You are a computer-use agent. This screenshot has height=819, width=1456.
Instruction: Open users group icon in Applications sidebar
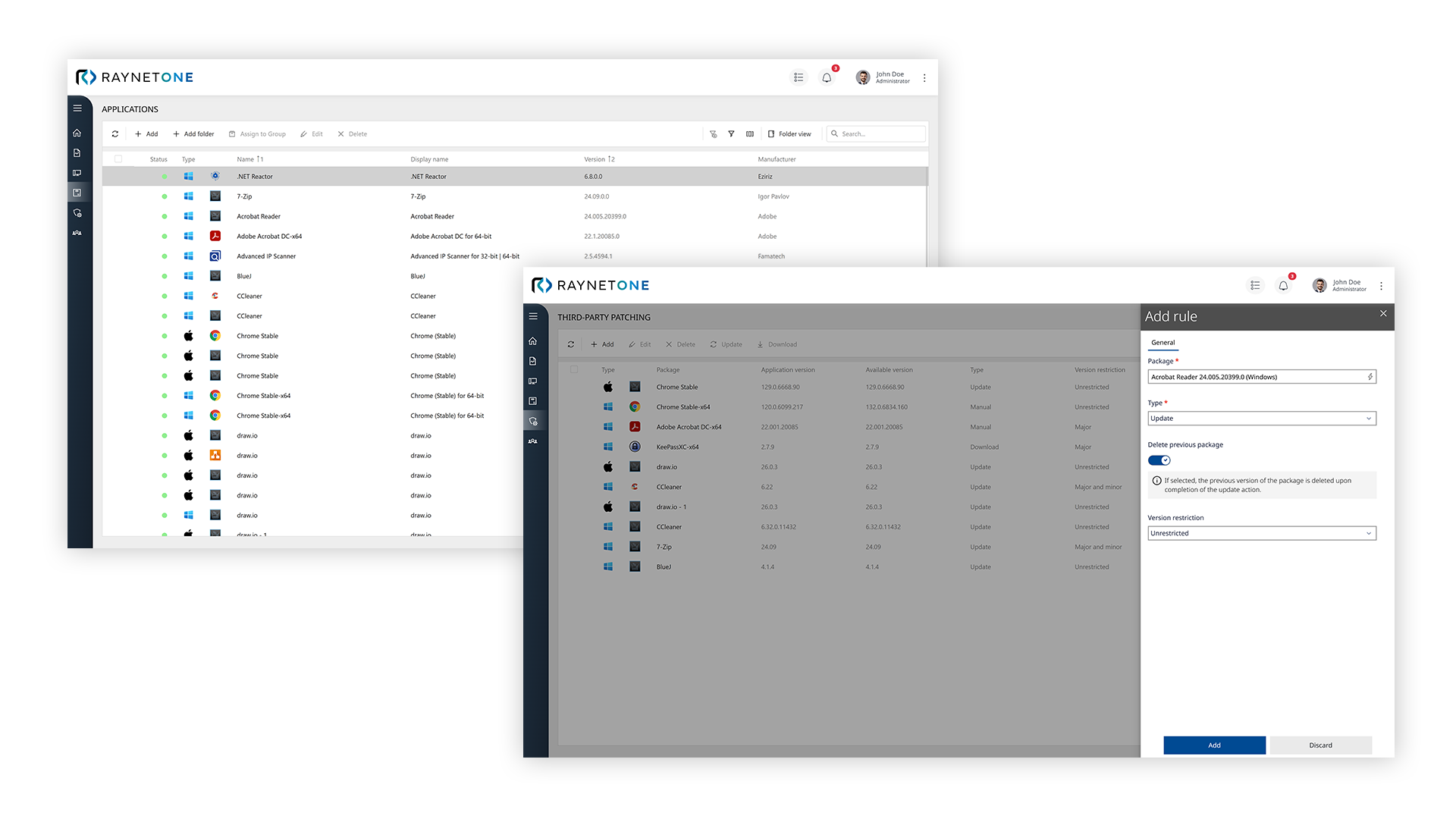77,233
